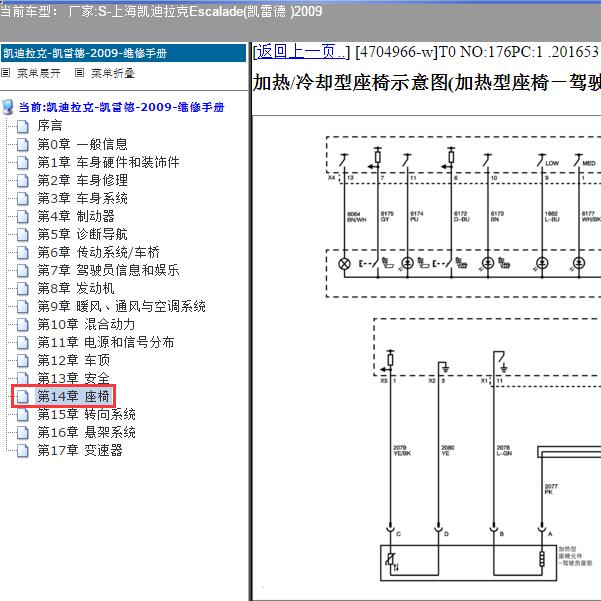Click the page icon for 第8章 发动机
Screen dimensions: 601x601
tap(23, 289)
